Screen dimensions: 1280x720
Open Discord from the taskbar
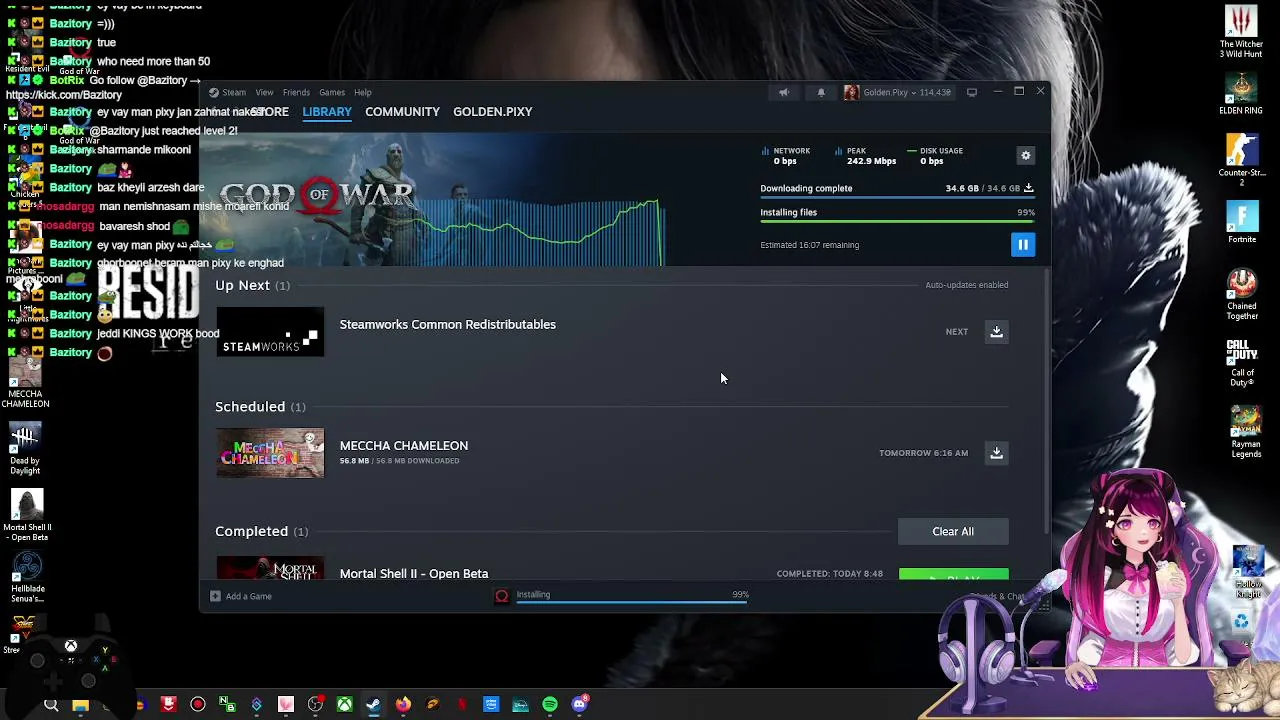(580, 705)
